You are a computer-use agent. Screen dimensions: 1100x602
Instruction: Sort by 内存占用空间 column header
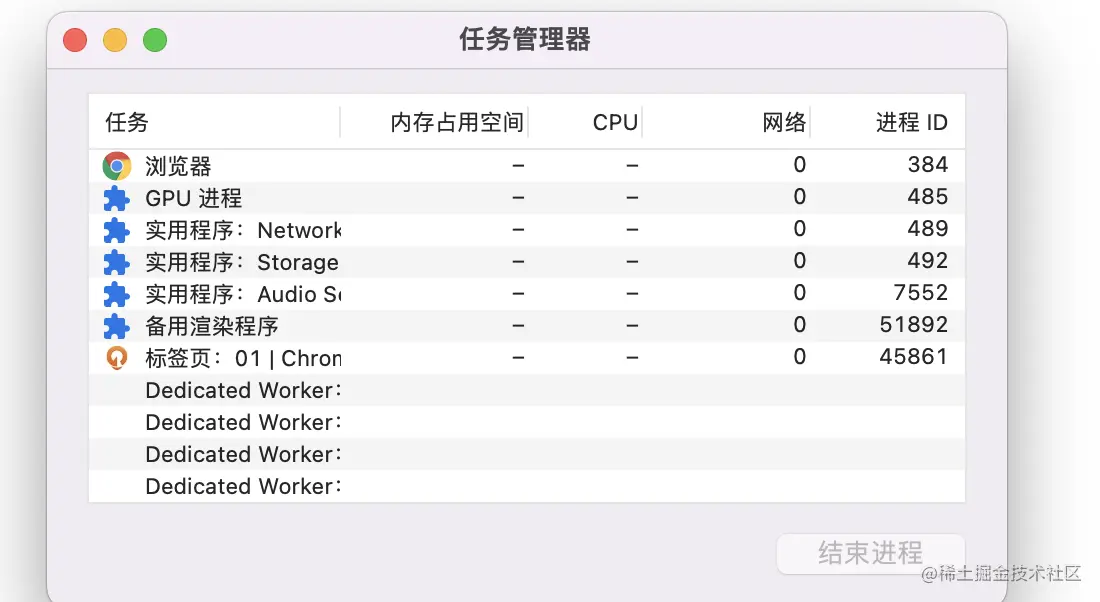point(456,122)
